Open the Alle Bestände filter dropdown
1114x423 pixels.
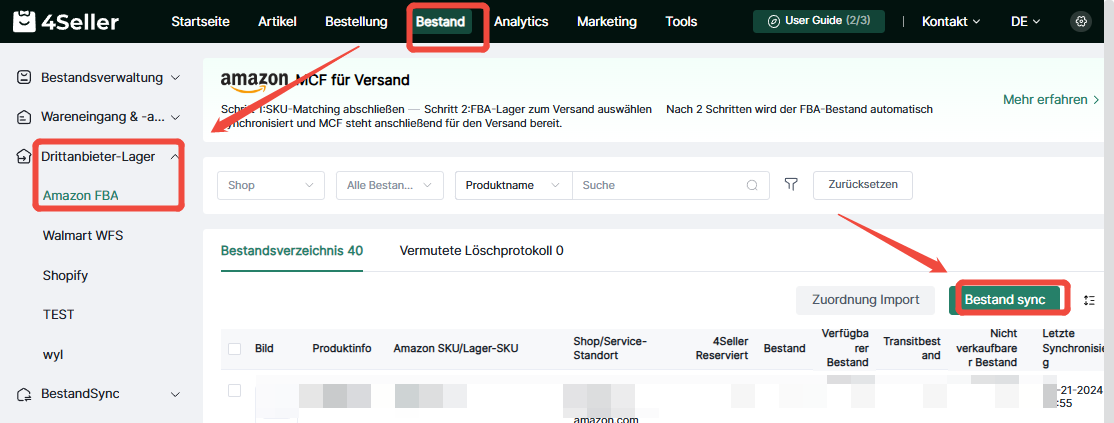pyautogui.click(x=389, y=185)
